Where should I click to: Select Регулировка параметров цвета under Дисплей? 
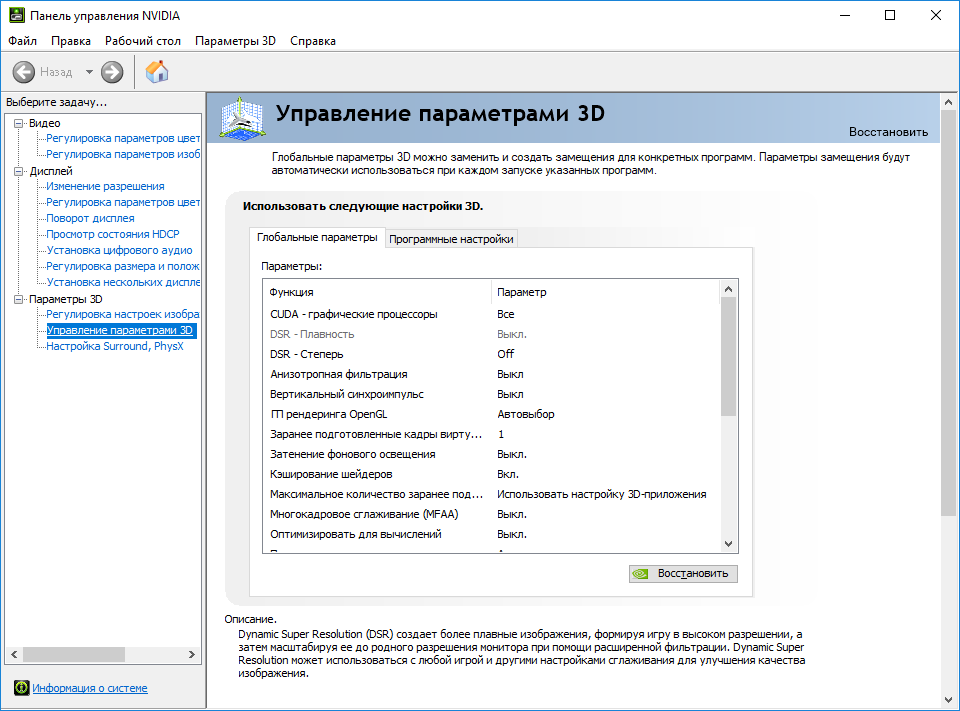[x=123, y=202]
